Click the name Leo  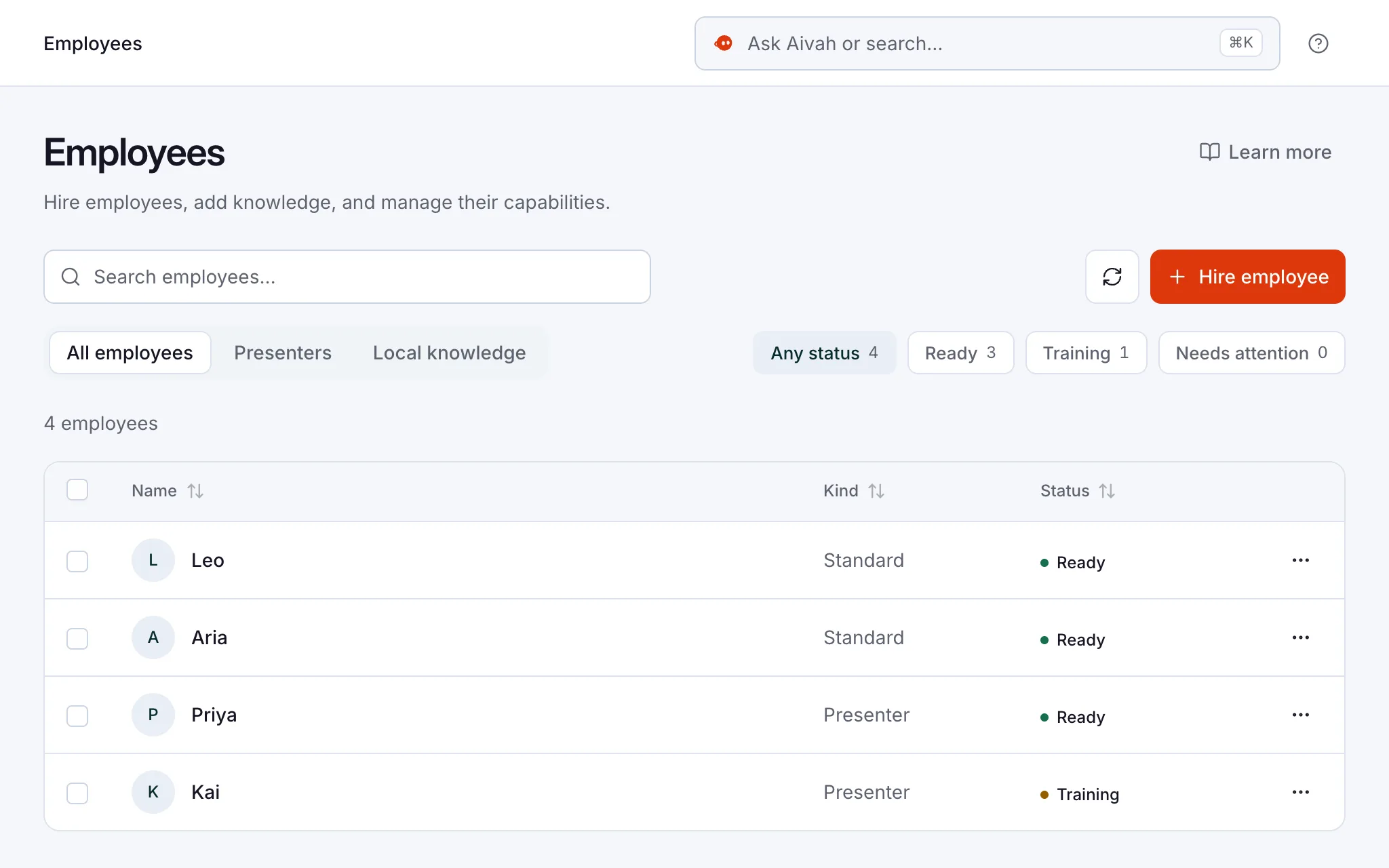pos(208,560)
